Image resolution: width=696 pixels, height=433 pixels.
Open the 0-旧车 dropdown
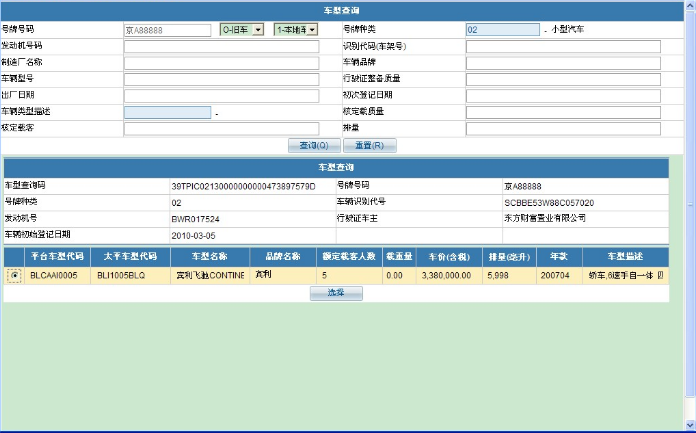[241, 30]
